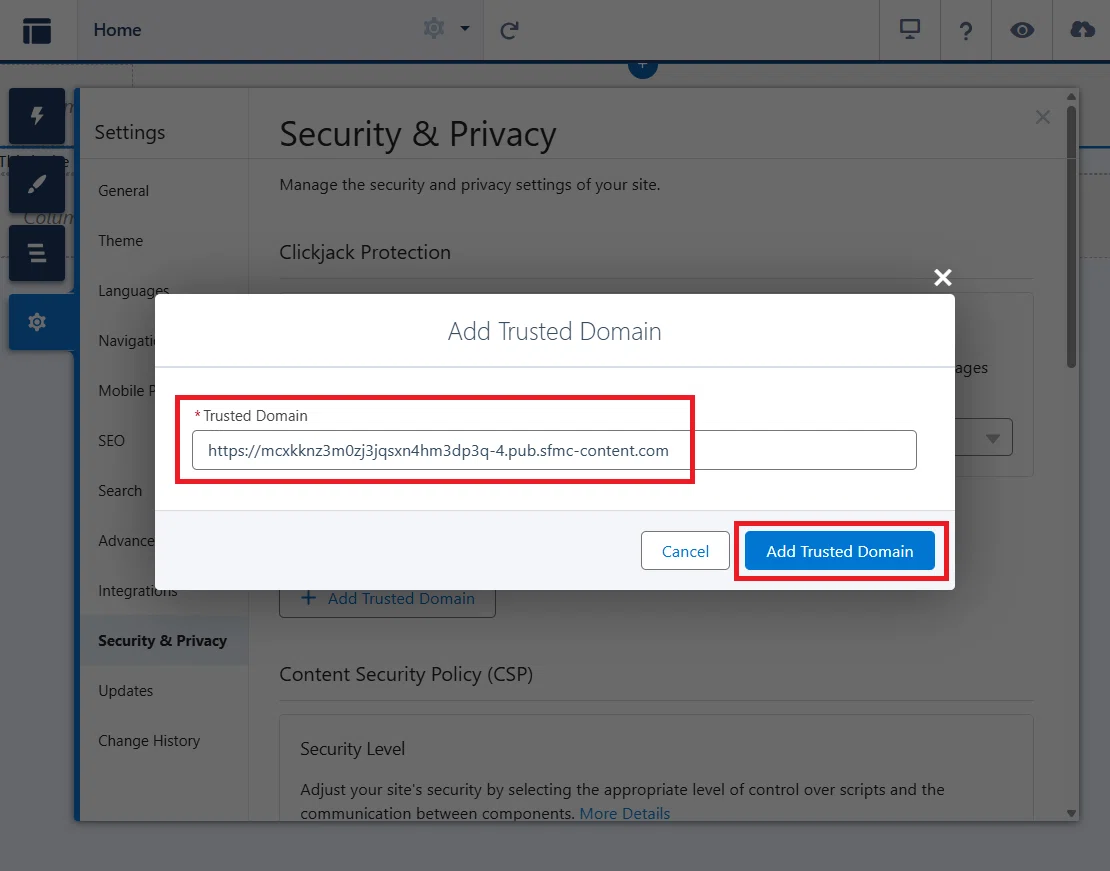Click the Experience Builder menu icon

37,30
